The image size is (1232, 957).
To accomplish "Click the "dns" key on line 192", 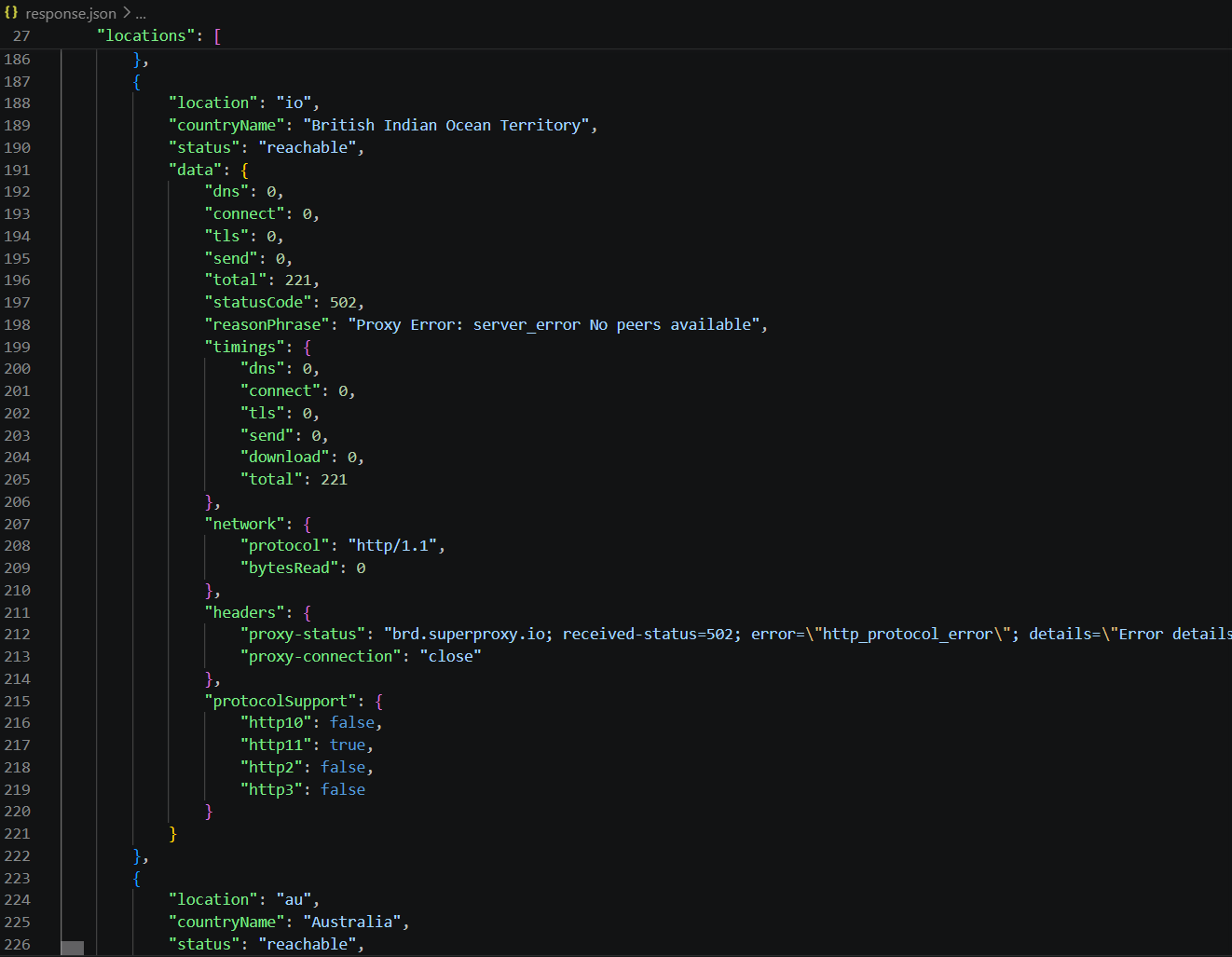I will point(226,192).
